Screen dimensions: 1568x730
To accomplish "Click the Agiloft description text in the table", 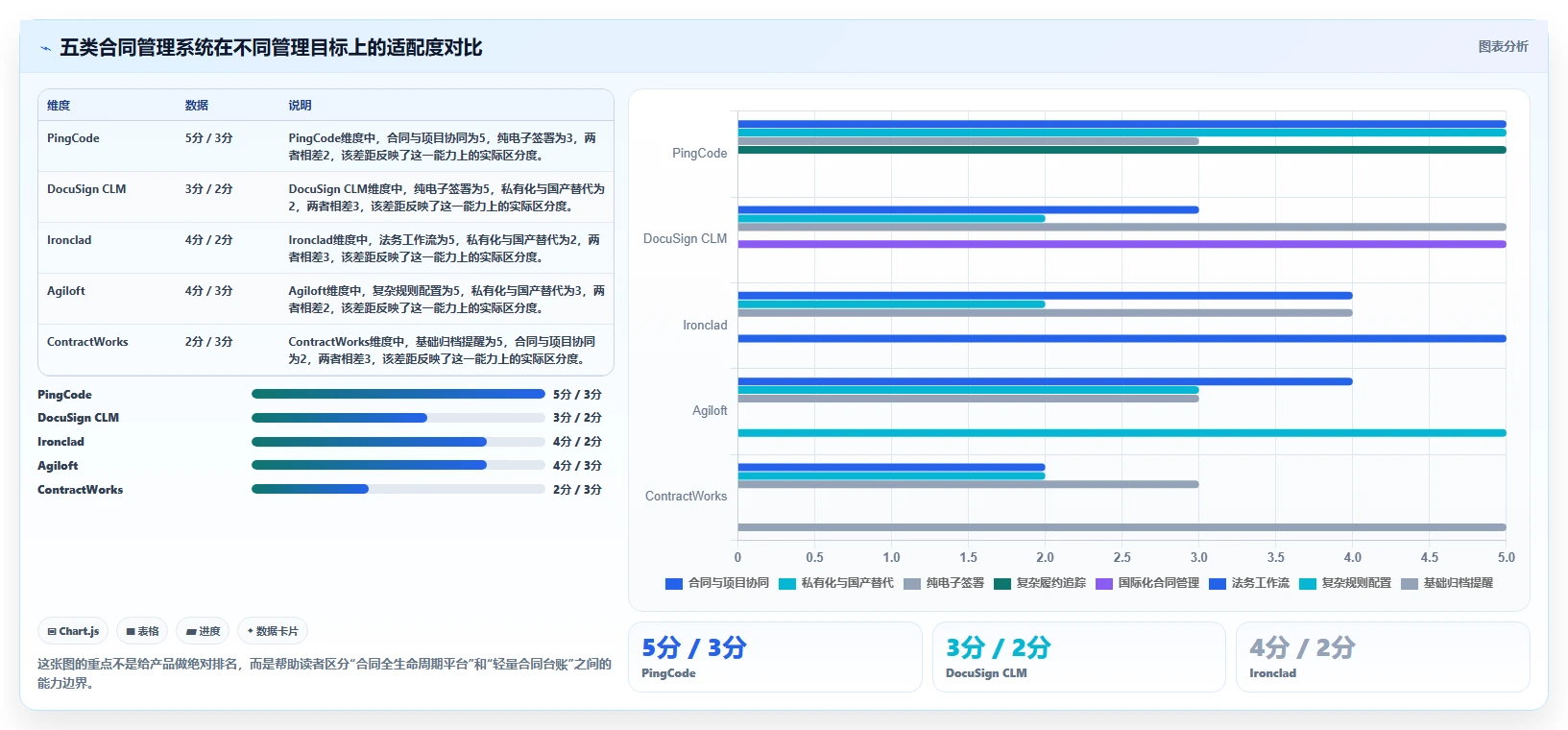I will 446,300.
